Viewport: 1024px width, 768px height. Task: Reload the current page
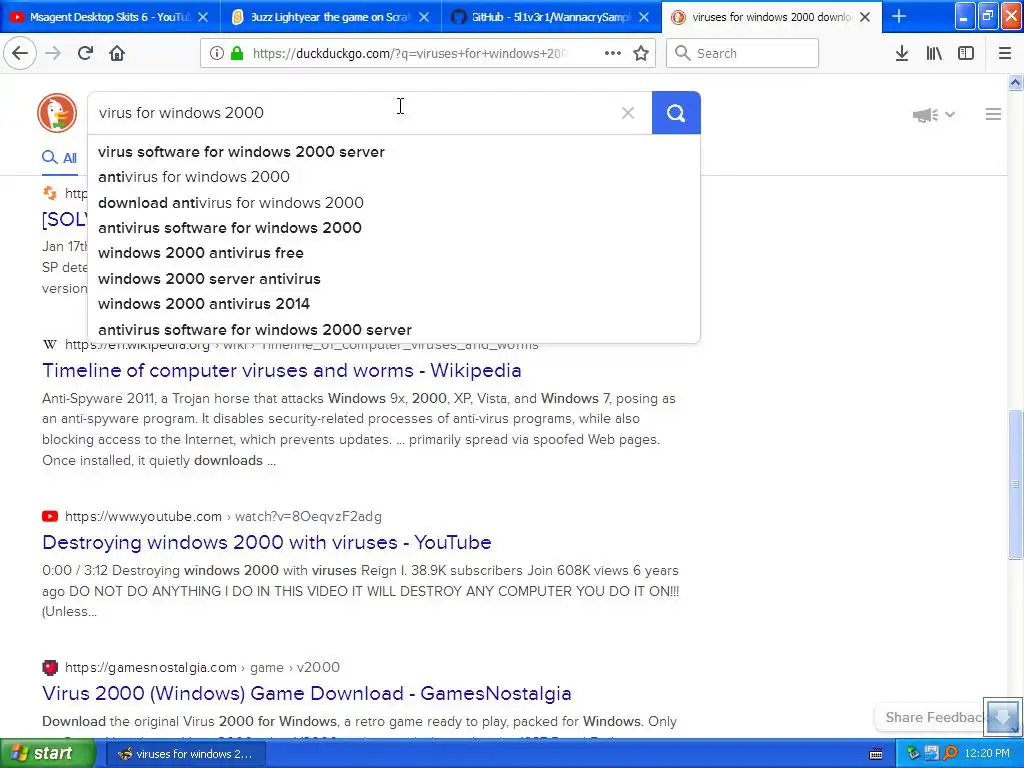click(x=85, y=53)
